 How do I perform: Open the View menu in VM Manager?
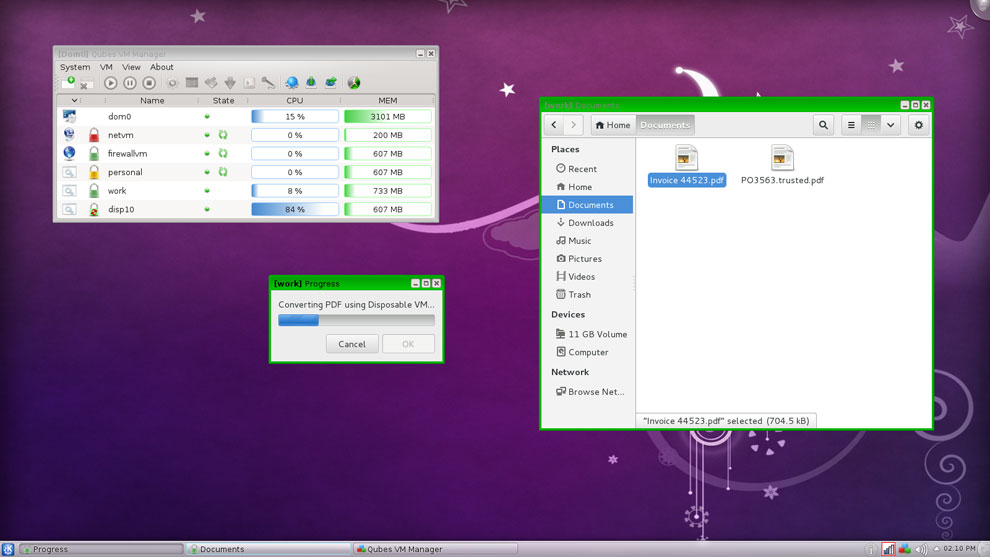pos(131,67)
